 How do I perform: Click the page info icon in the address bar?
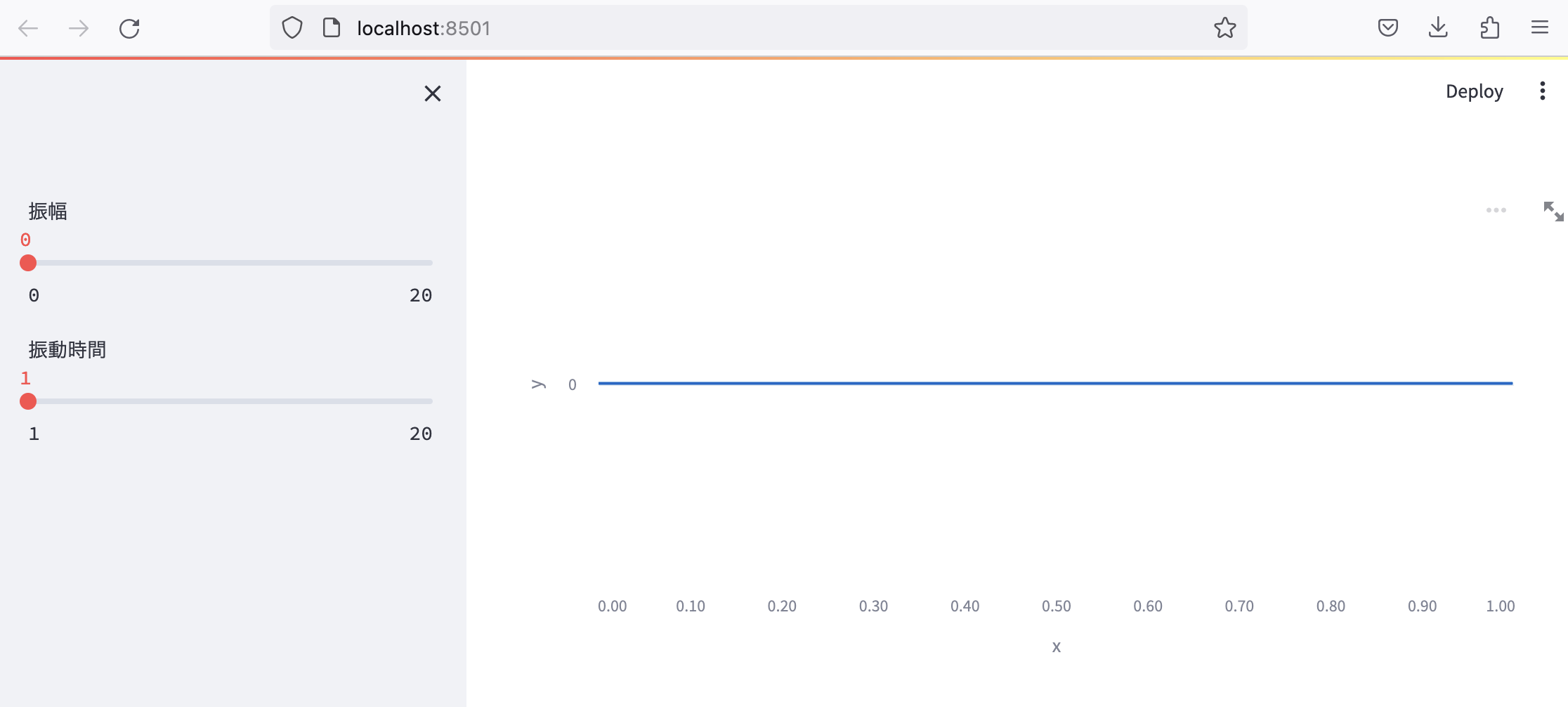pyautogui.click(x=332, y=28)
